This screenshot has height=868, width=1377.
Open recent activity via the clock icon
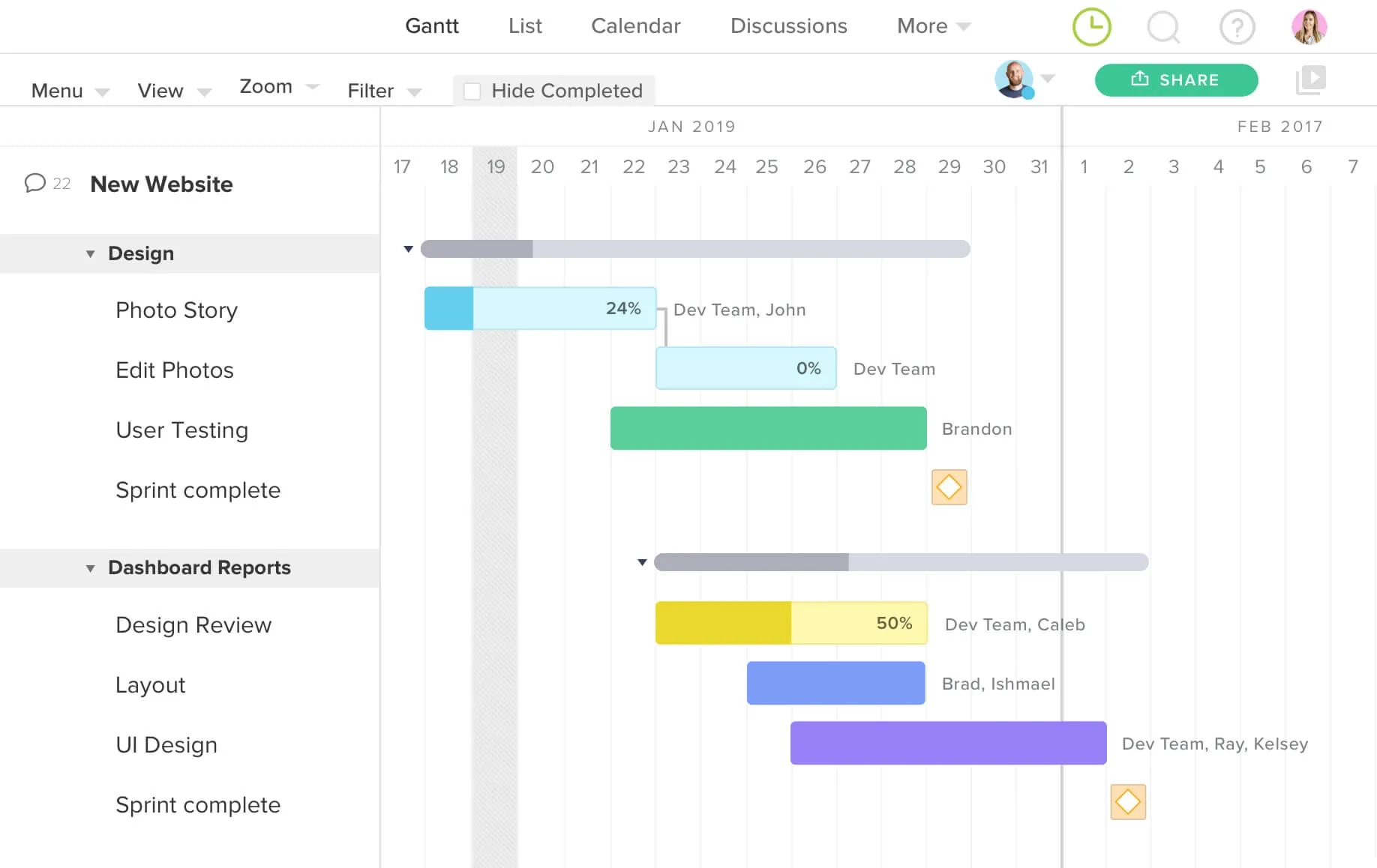pos(1092,26)
